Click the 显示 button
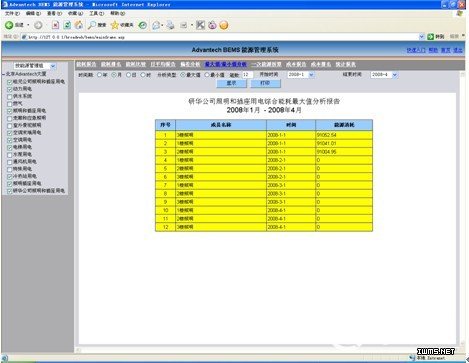The image size is (469, 363). [x=231, y=83]
